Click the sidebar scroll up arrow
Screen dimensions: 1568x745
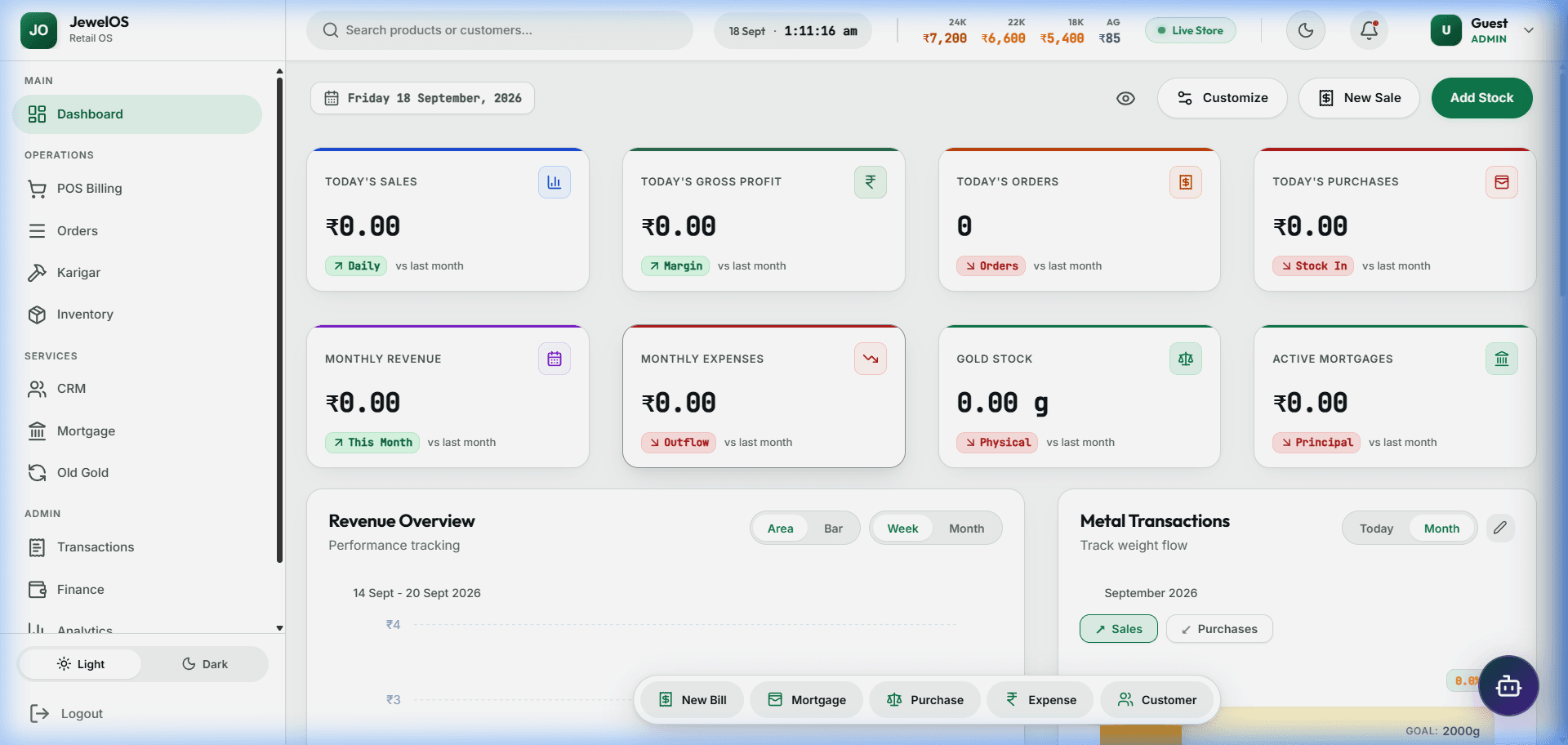tap(279, 71)
